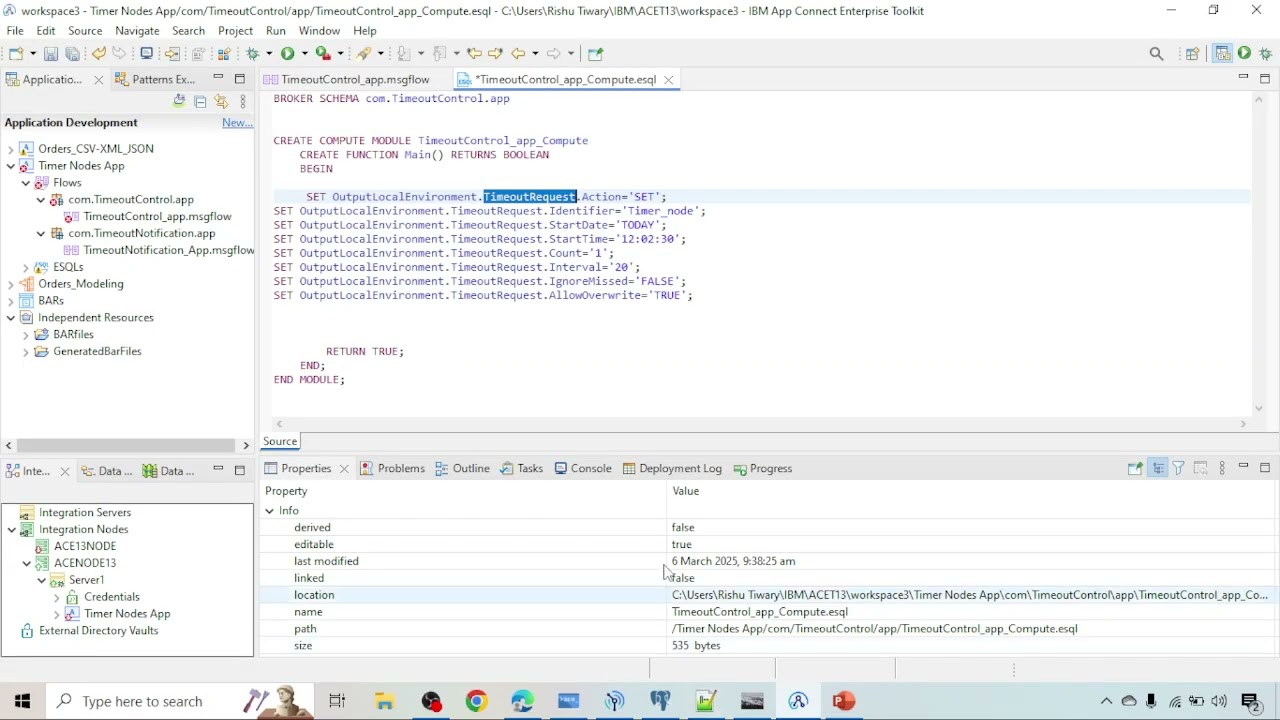1280x720 pixels.
Task: Open the Source menu
Action: (x=85, y=31)
